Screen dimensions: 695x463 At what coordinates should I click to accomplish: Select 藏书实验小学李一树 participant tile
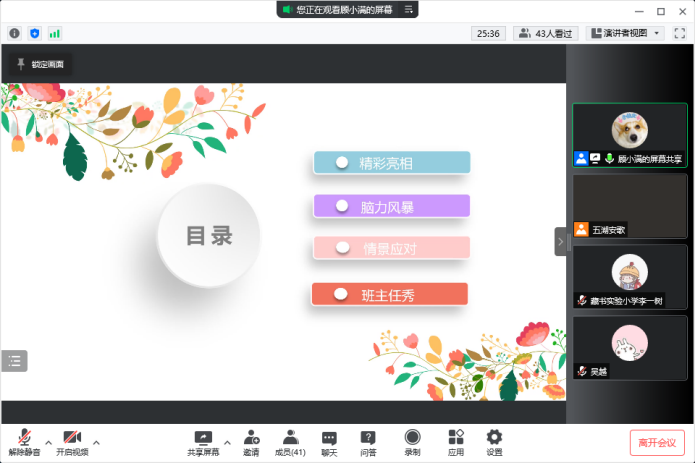coord(630,277)
